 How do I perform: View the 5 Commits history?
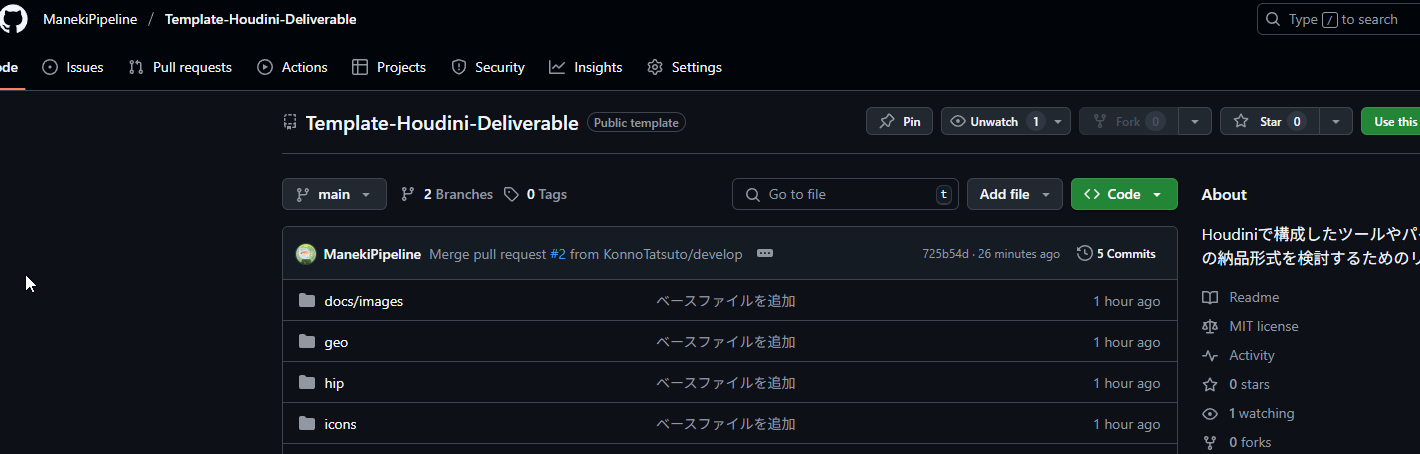point(1116,254)
